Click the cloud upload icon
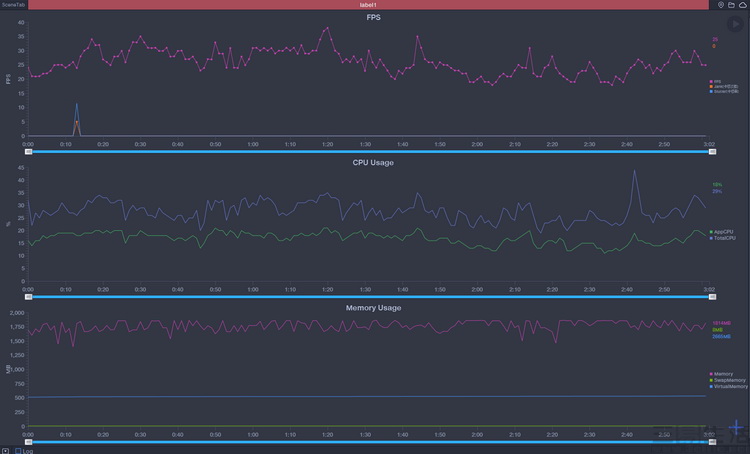This screenshot has height=454, width=750. 743,5
